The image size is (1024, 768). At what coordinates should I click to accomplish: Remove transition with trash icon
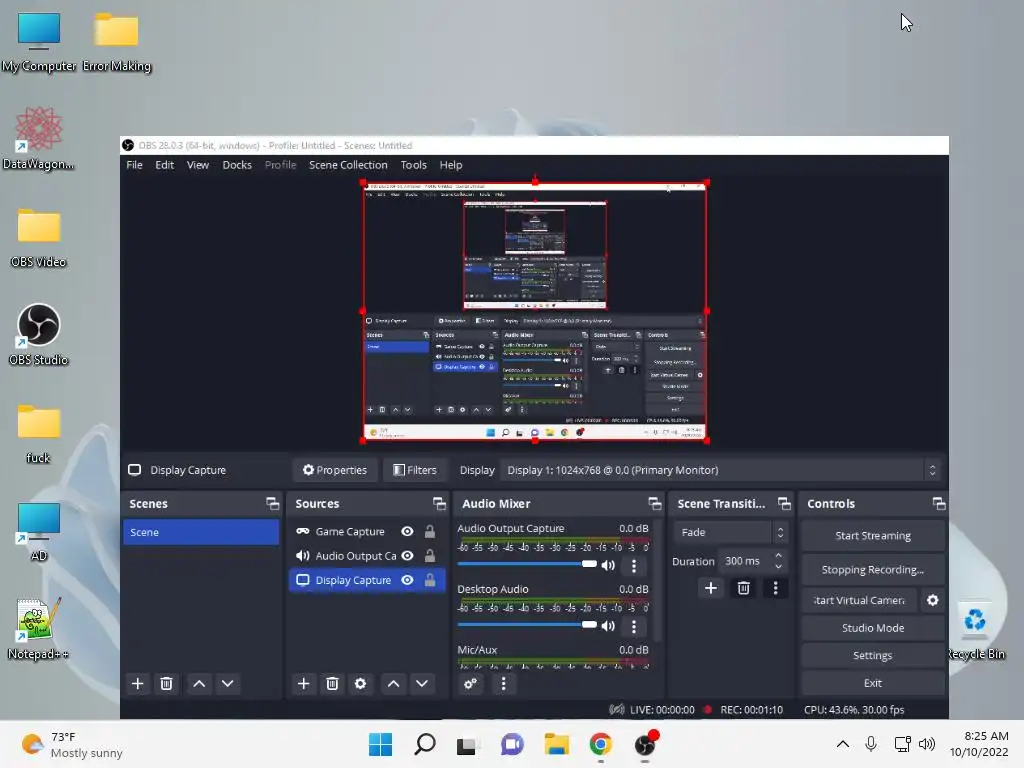click(743, 588)
